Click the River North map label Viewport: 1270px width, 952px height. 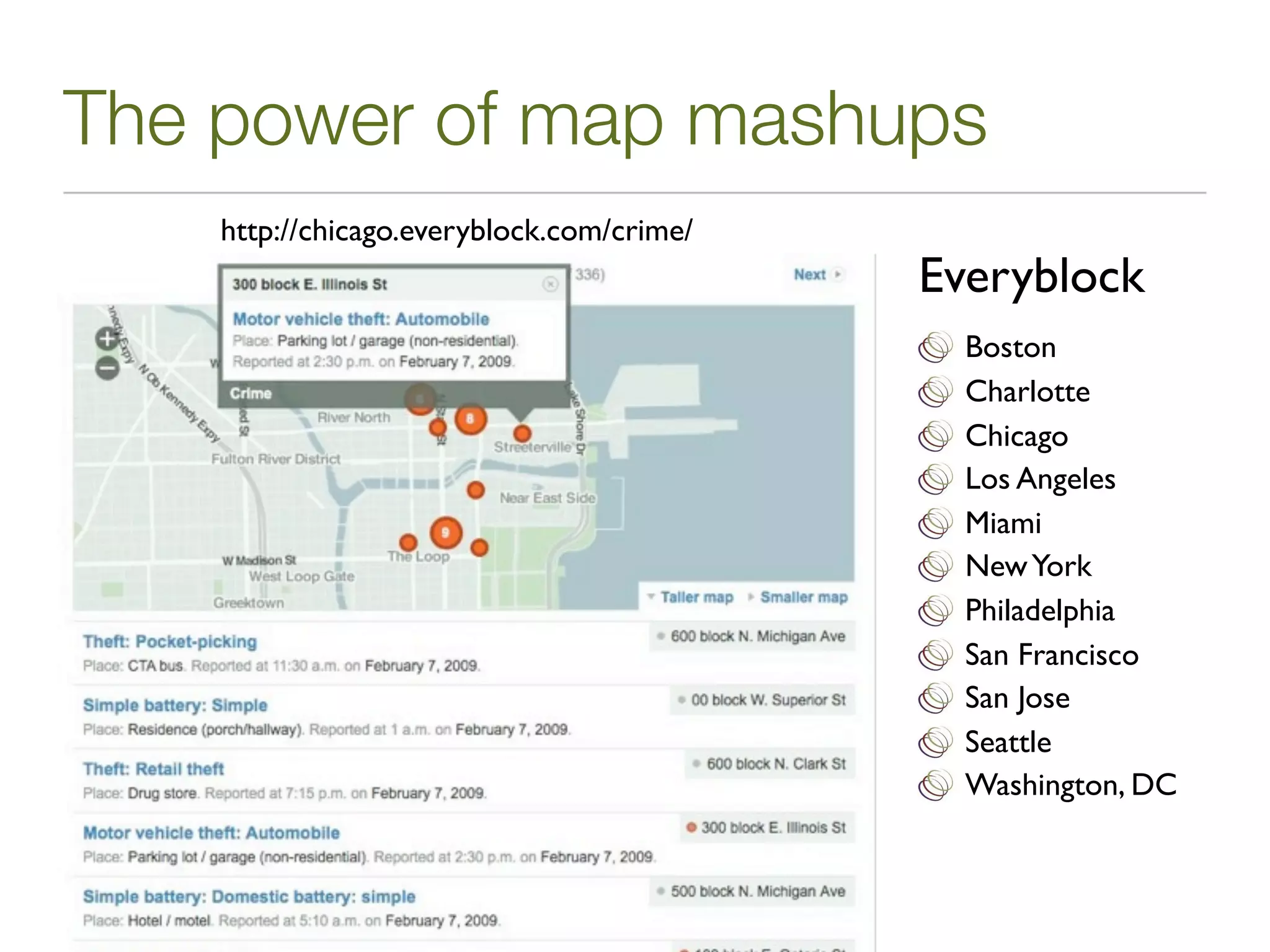(353, 418)
